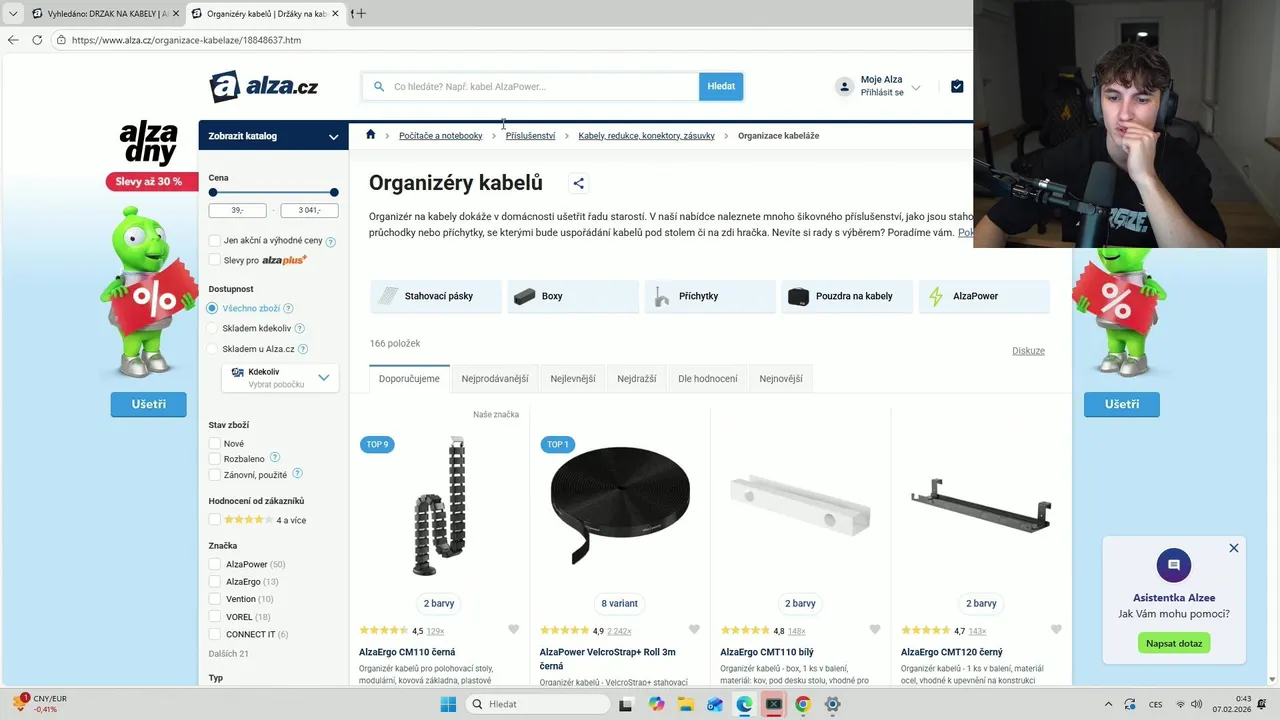Go back in the browser

coord(13,40)
